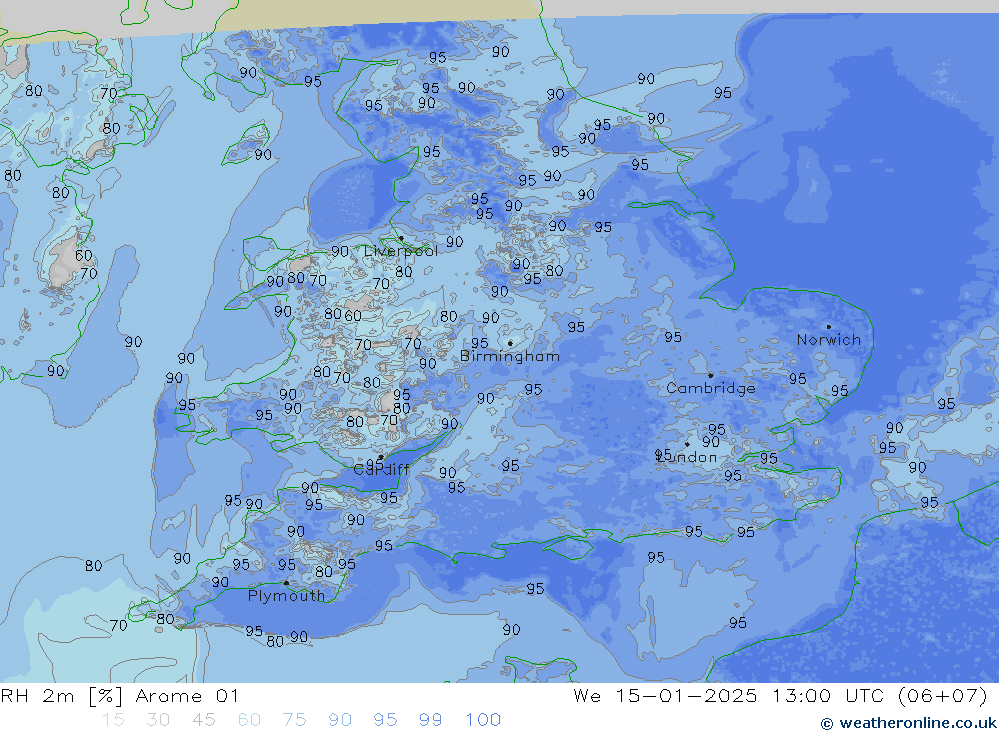
Task: Select the Cambridge city label
Action: [710, 389]
